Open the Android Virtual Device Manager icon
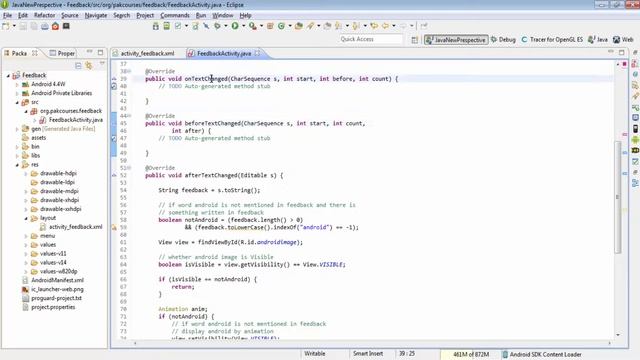 (167, 26)
